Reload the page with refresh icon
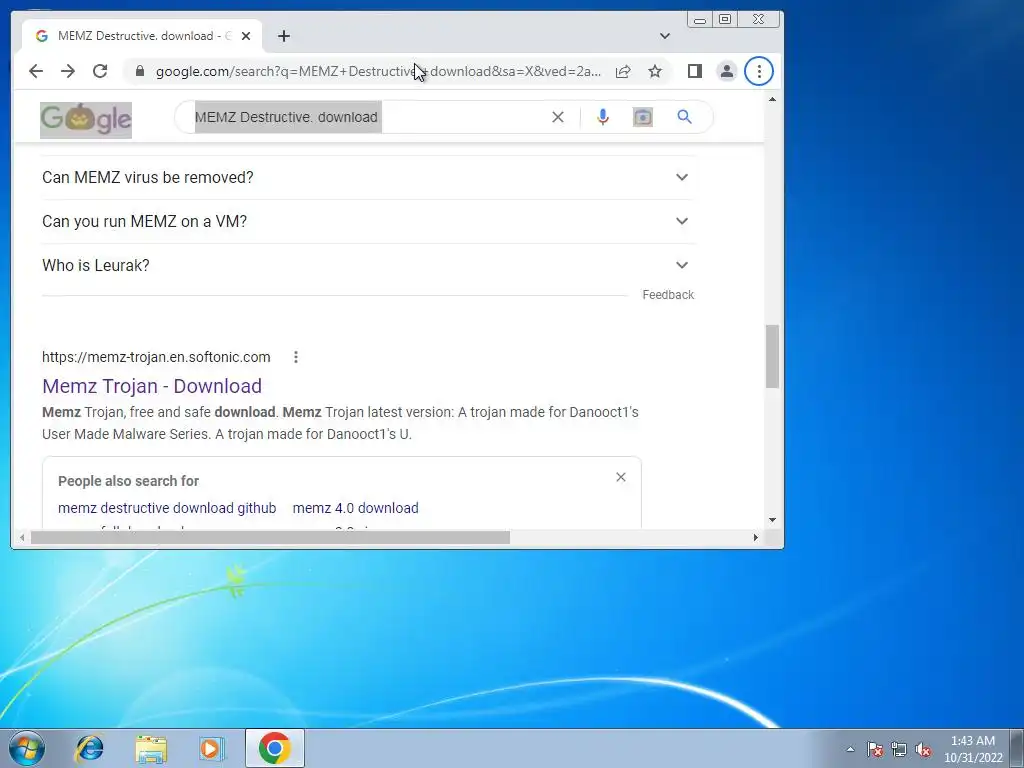Image resolution: width=1024 pixels, height=768 pixels. (100, 71)
